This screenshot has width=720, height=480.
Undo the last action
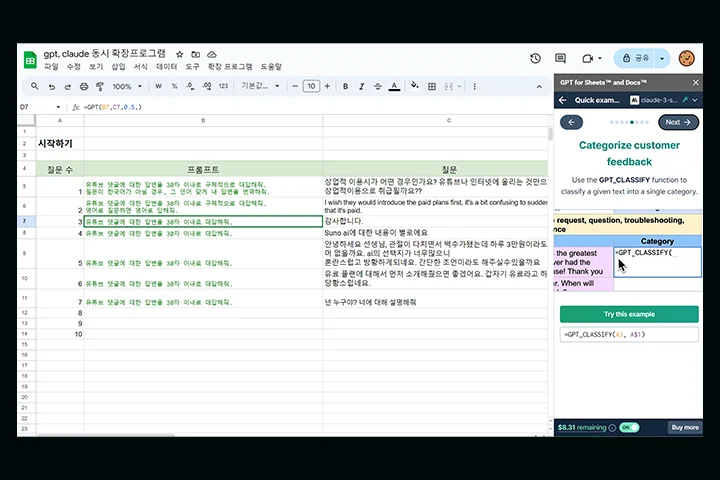click(51, 86)
